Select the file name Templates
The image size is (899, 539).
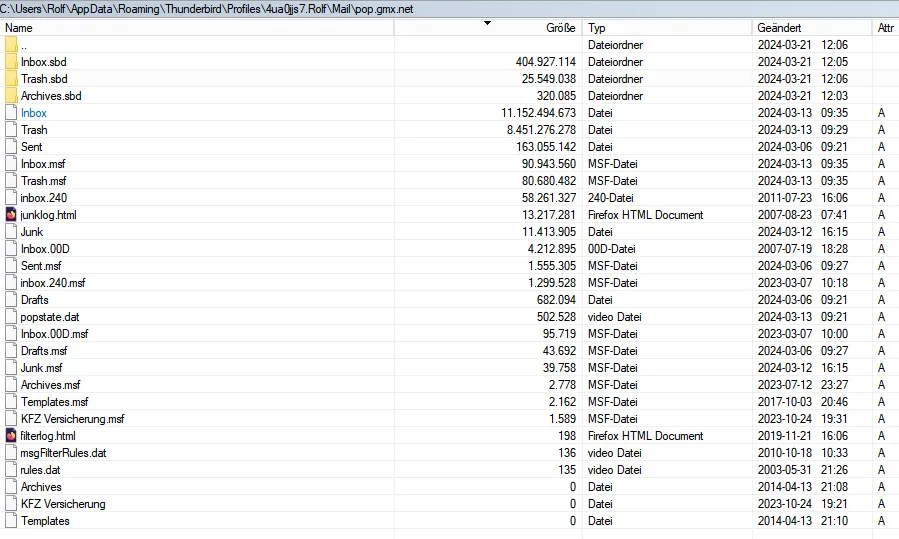45,521
